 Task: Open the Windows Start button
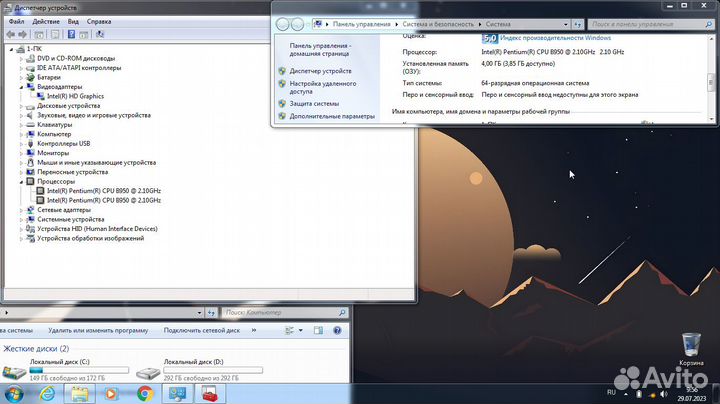(13, 394)
